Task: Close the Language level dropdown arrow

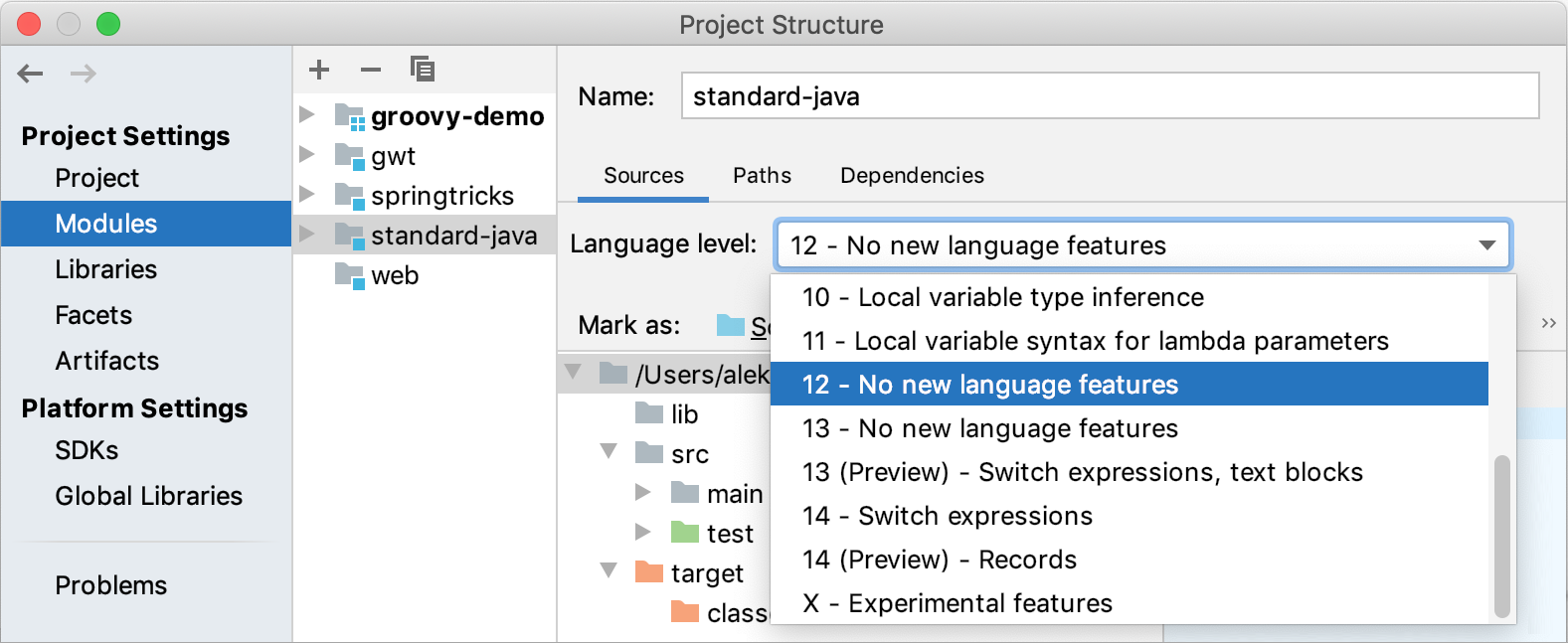Action: (1487, 245)
